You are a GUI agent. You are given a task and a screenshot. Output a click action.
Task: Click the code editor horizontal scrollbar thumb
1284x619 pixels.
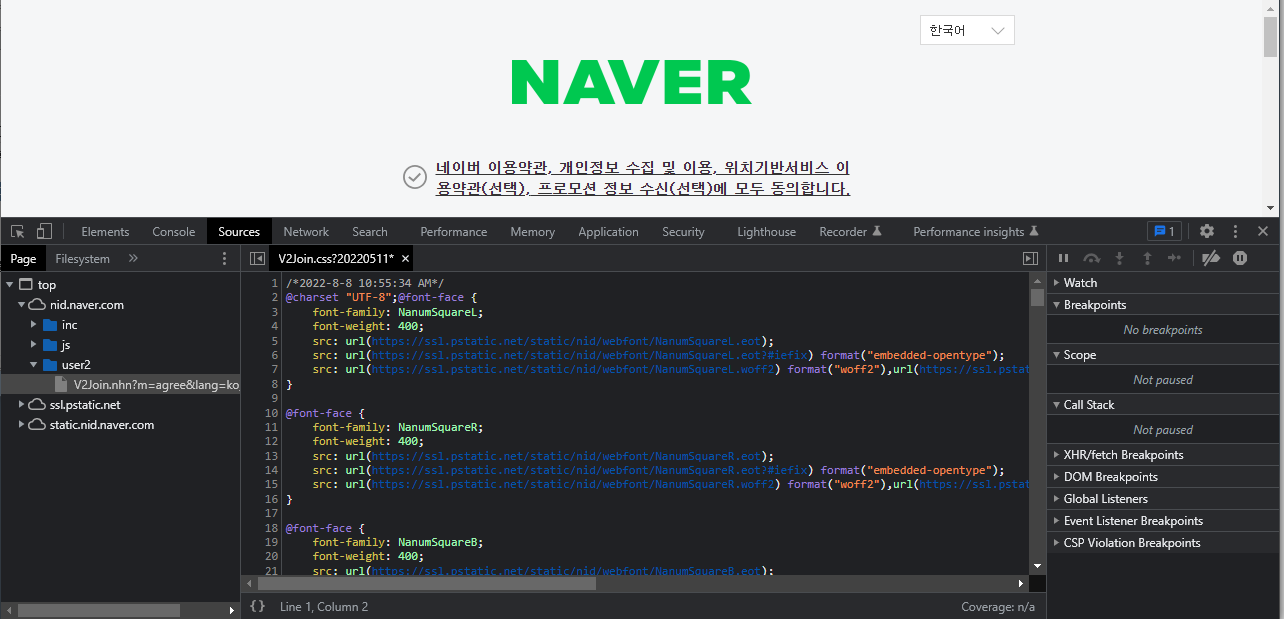[426, 583]
